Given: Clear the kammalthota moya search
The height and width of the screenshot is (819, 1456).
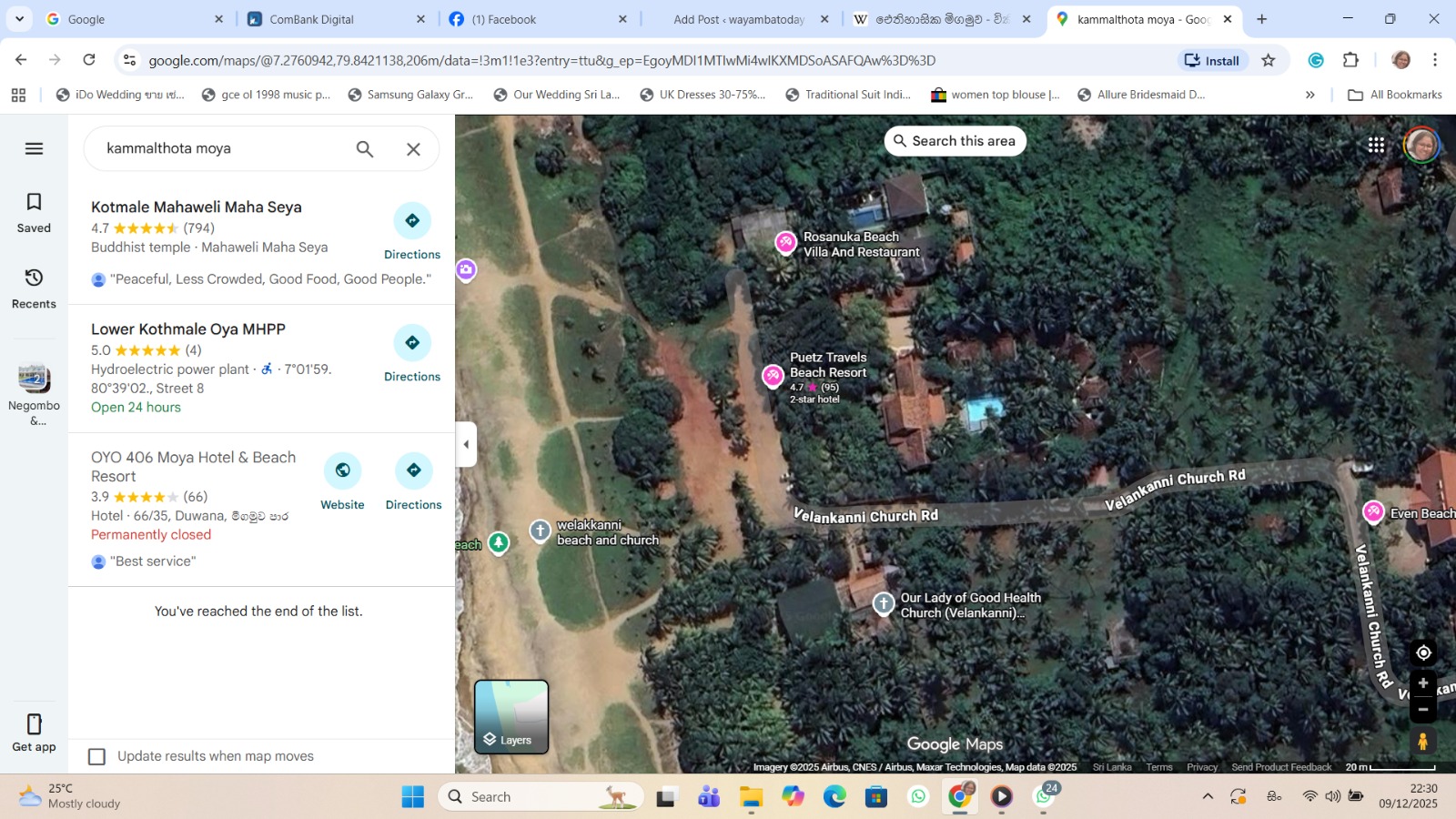Looking at the screenshot, I should [413, 149].
